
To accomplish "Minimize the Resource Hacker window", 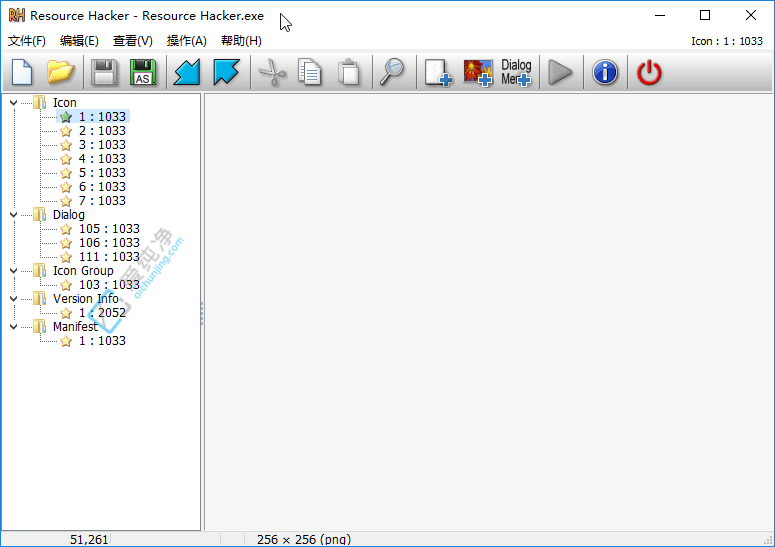I will pos(660,15).
